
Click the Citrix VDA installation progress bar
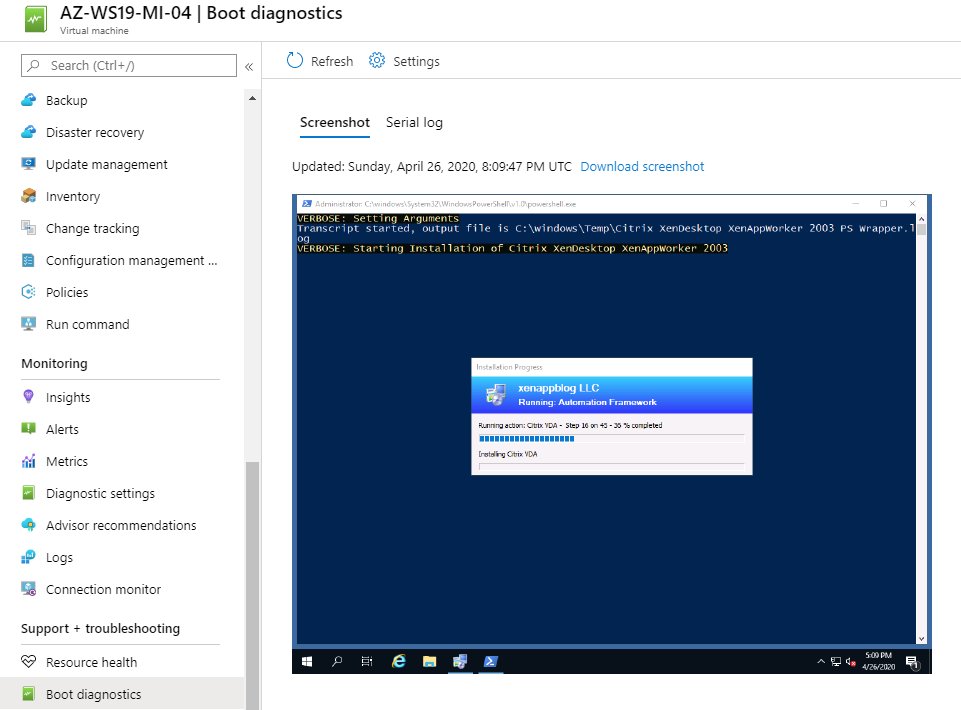(611, 438)
